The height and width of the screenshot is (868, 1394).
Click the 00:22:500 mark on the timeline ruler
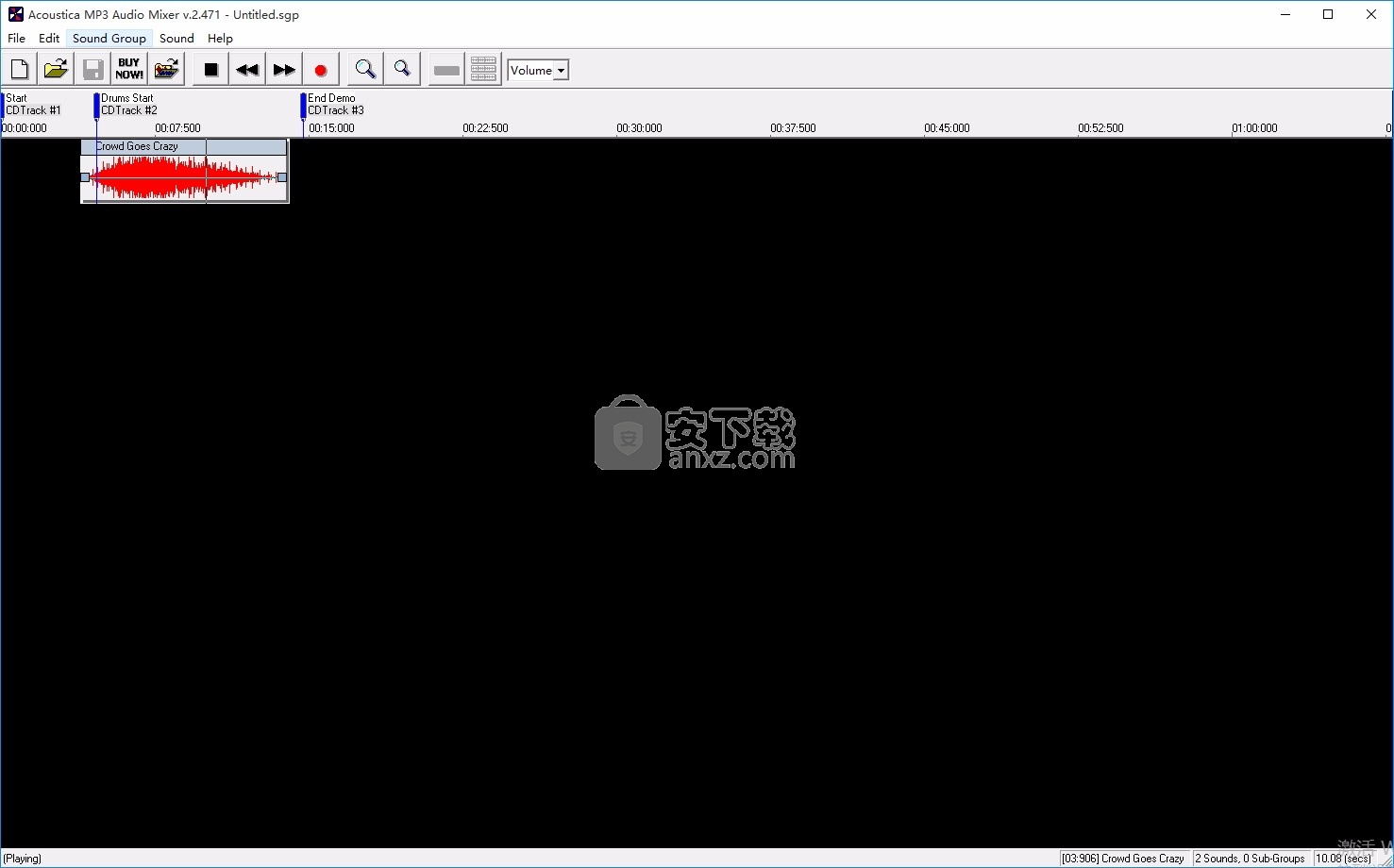485,128
